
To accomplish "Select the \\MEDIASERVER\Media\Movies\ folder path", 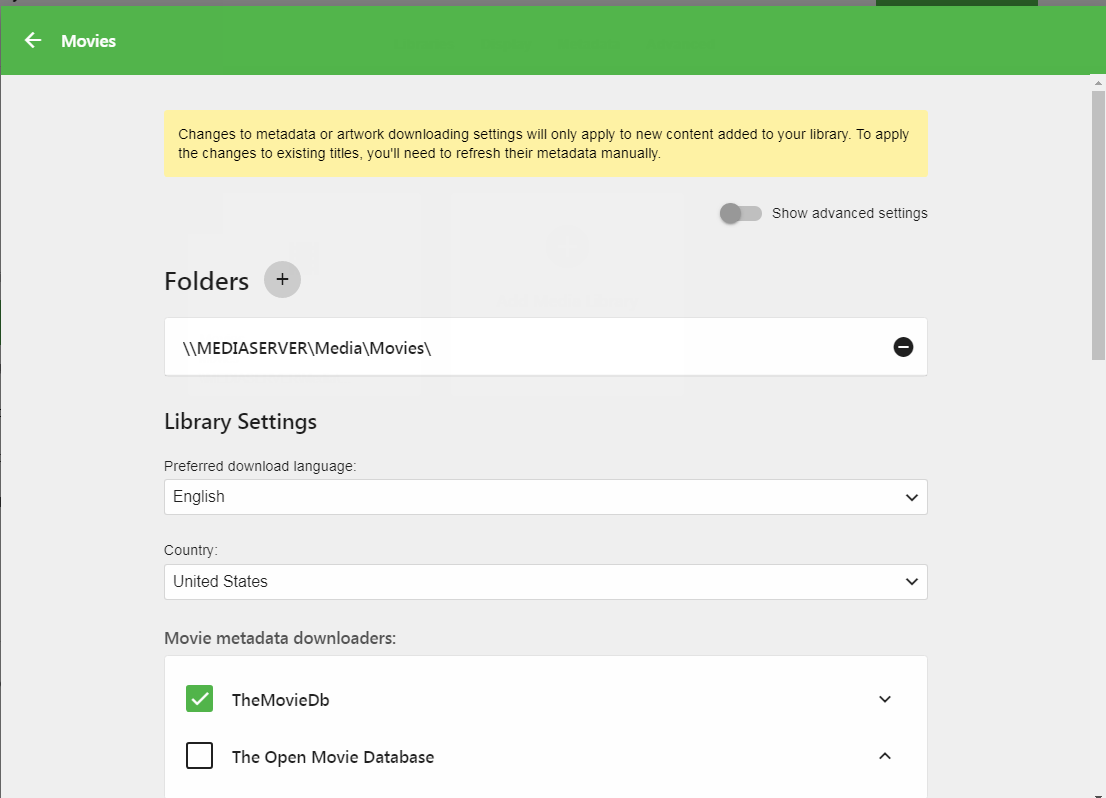I will pos(307,348).
